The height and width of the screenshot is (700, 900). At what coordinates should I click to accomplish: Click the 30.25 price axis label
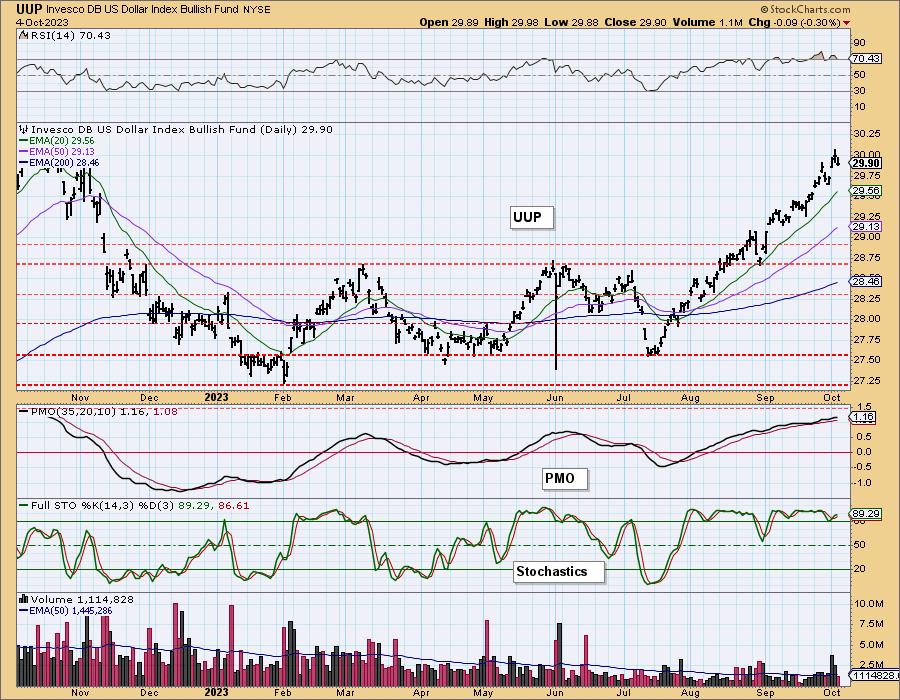867,133
